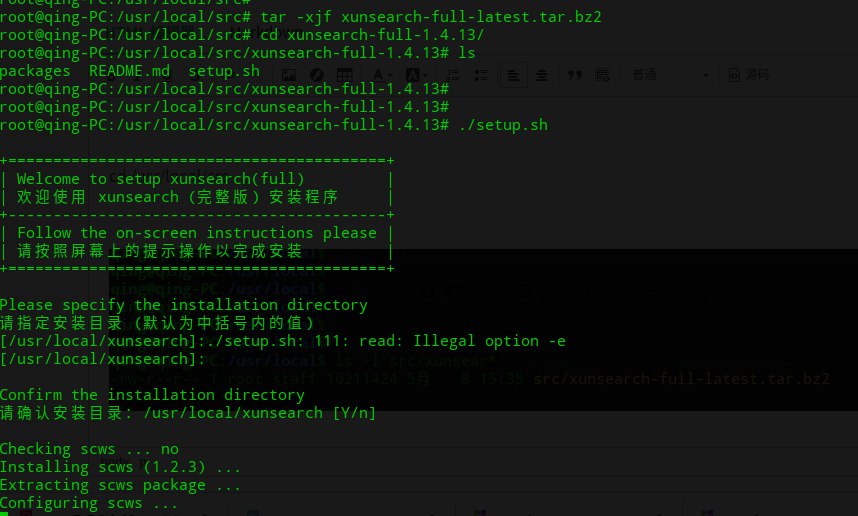The image size is (858, 516).
Task: Toggle left text alignment
Action: pos(514,75)
